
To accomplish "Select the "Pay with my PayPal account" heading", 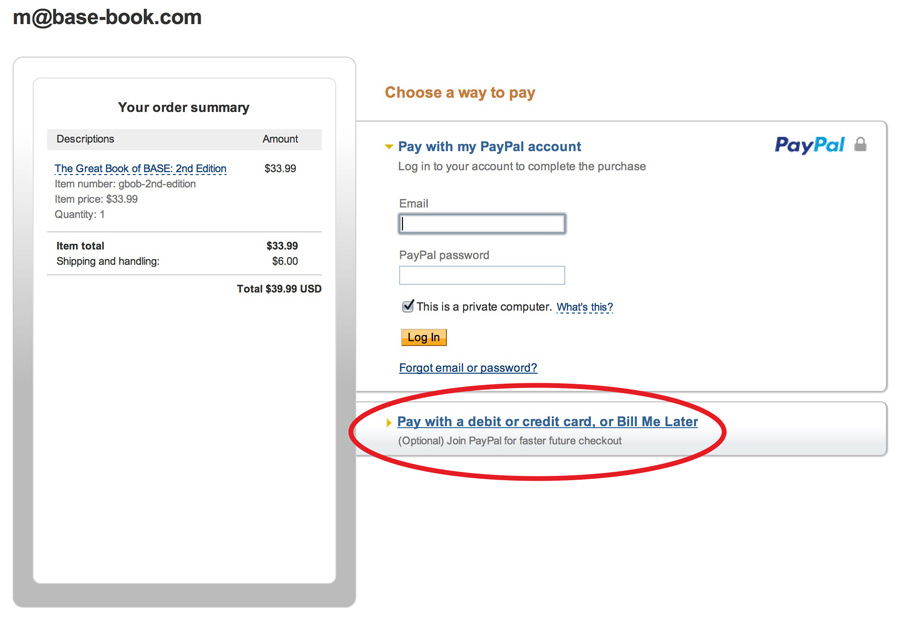I will coord(489,147).
